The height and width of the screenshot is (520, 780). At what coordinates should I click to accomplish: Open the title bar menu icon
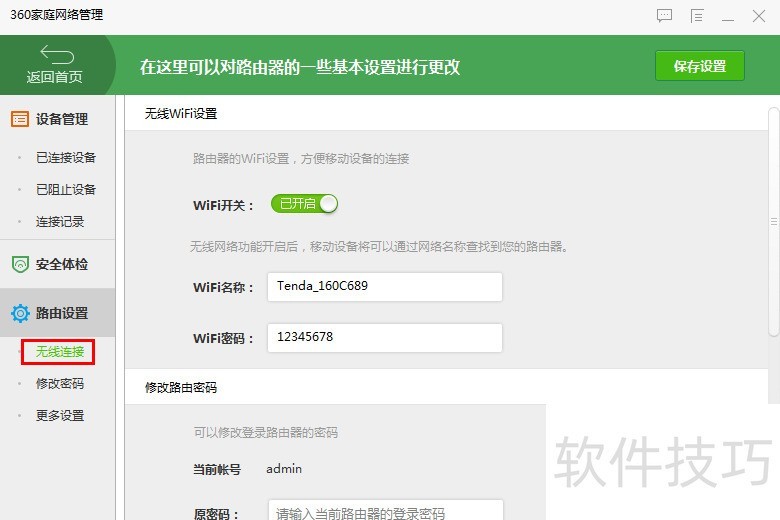[x=697, y=16]
